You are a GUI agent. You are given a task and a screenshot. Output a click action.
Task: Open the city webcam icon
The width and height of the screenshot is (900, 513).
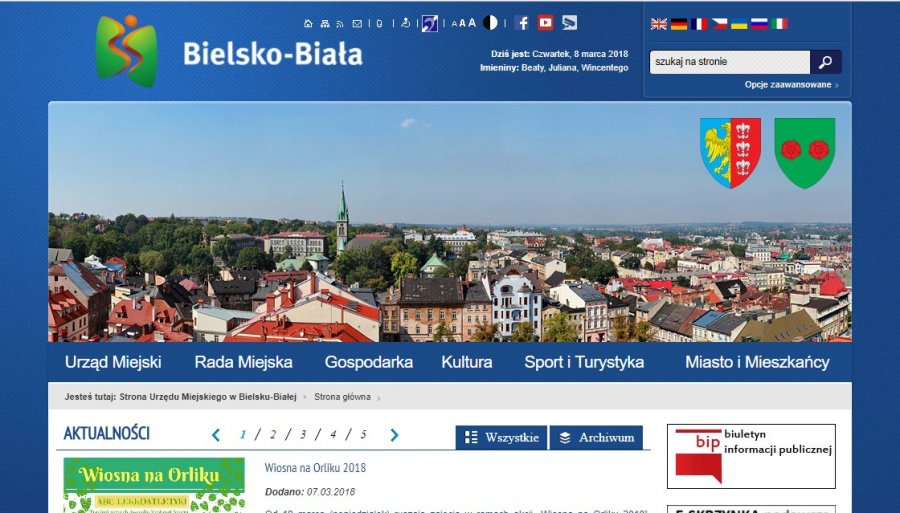[x=569, y=22]
